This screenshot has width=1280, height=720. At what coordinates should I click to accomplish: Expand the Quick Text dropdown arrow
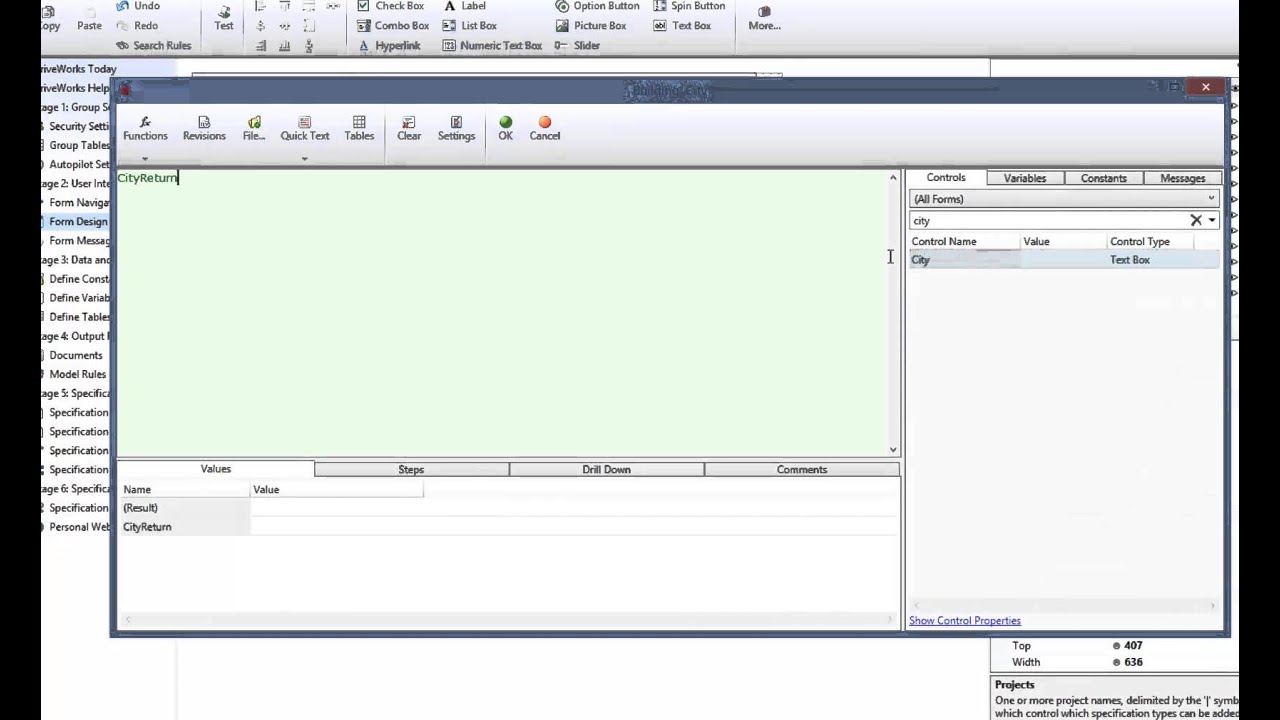click(x=304, y=158)
